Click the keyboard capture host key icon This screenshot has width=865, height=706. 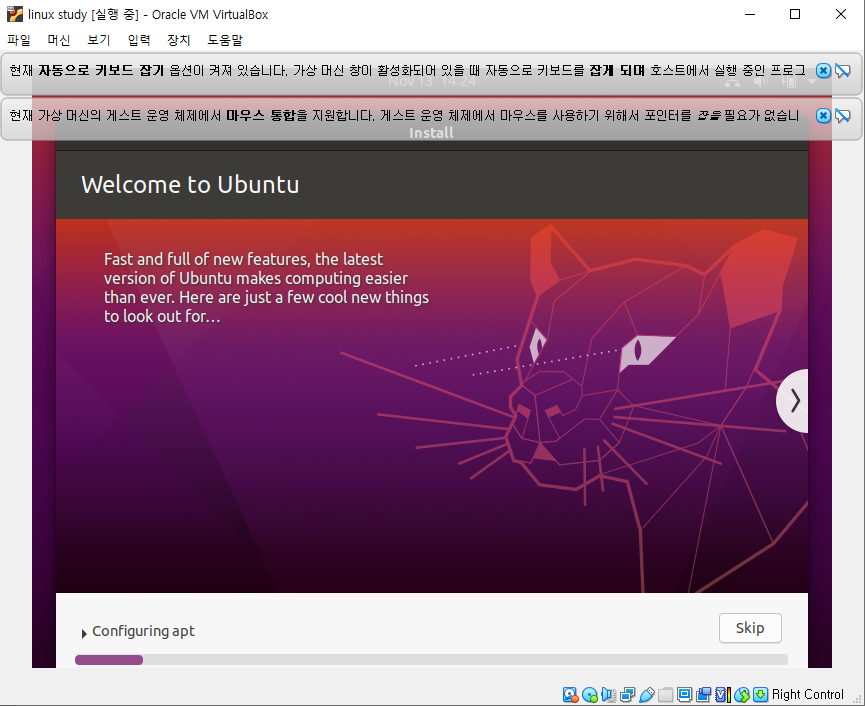coord(761,694)
